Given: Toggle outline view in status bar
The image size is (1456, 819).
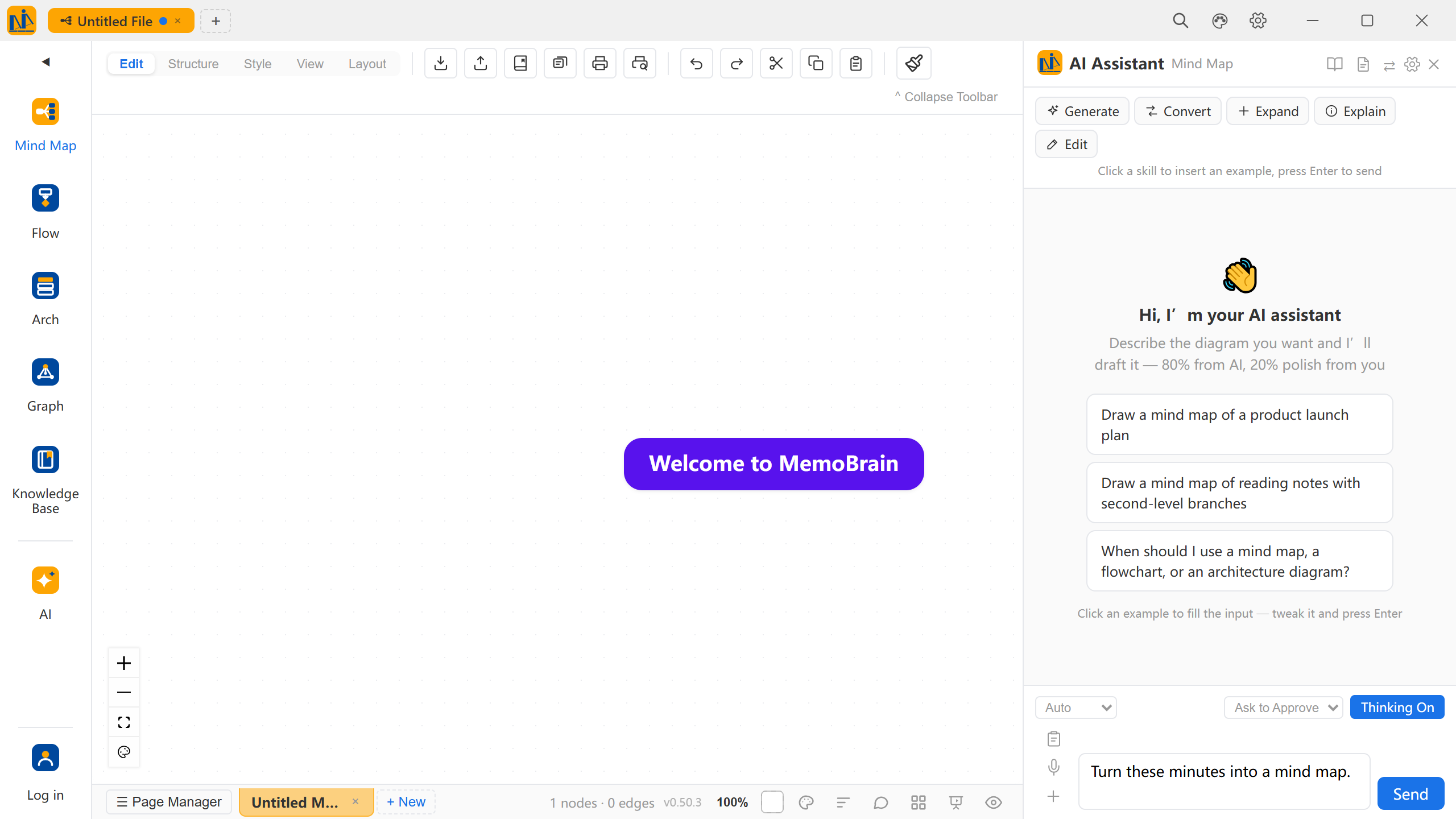Looking at the screenshot, I should 843,803.
